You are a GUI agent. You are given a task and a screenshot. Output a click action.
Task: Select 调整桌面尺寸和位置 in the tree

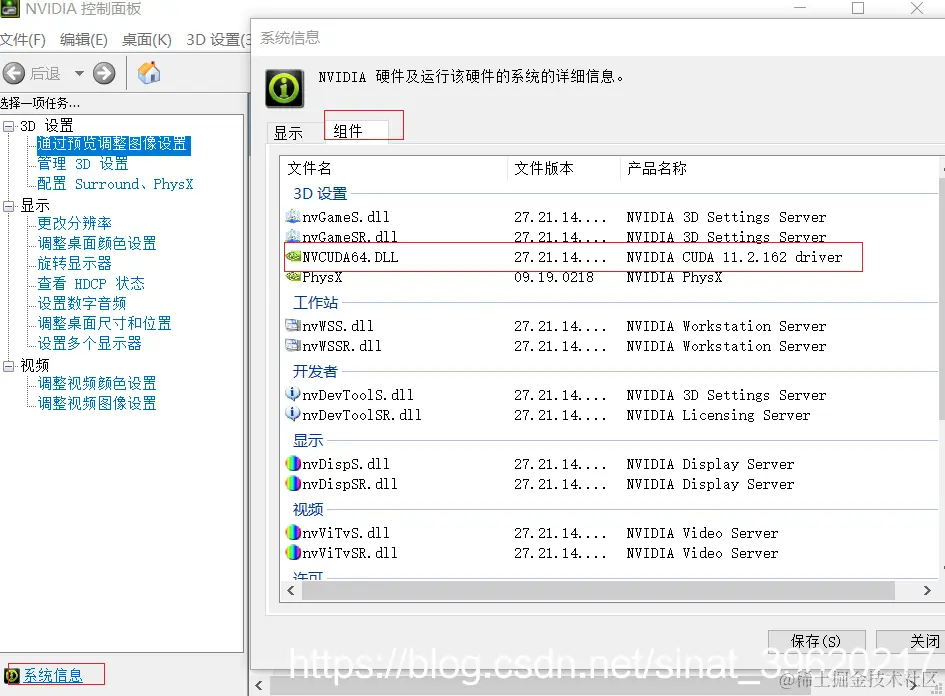click(104, 323)
